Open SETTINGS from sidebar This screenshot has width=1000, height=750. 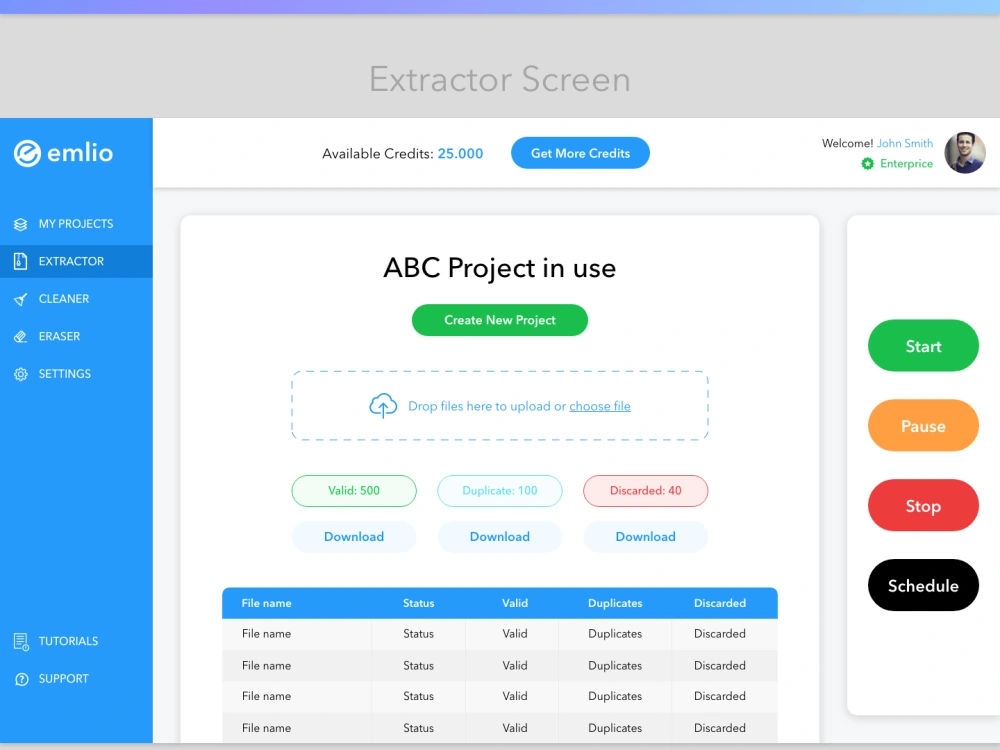[x=77, y=374]
